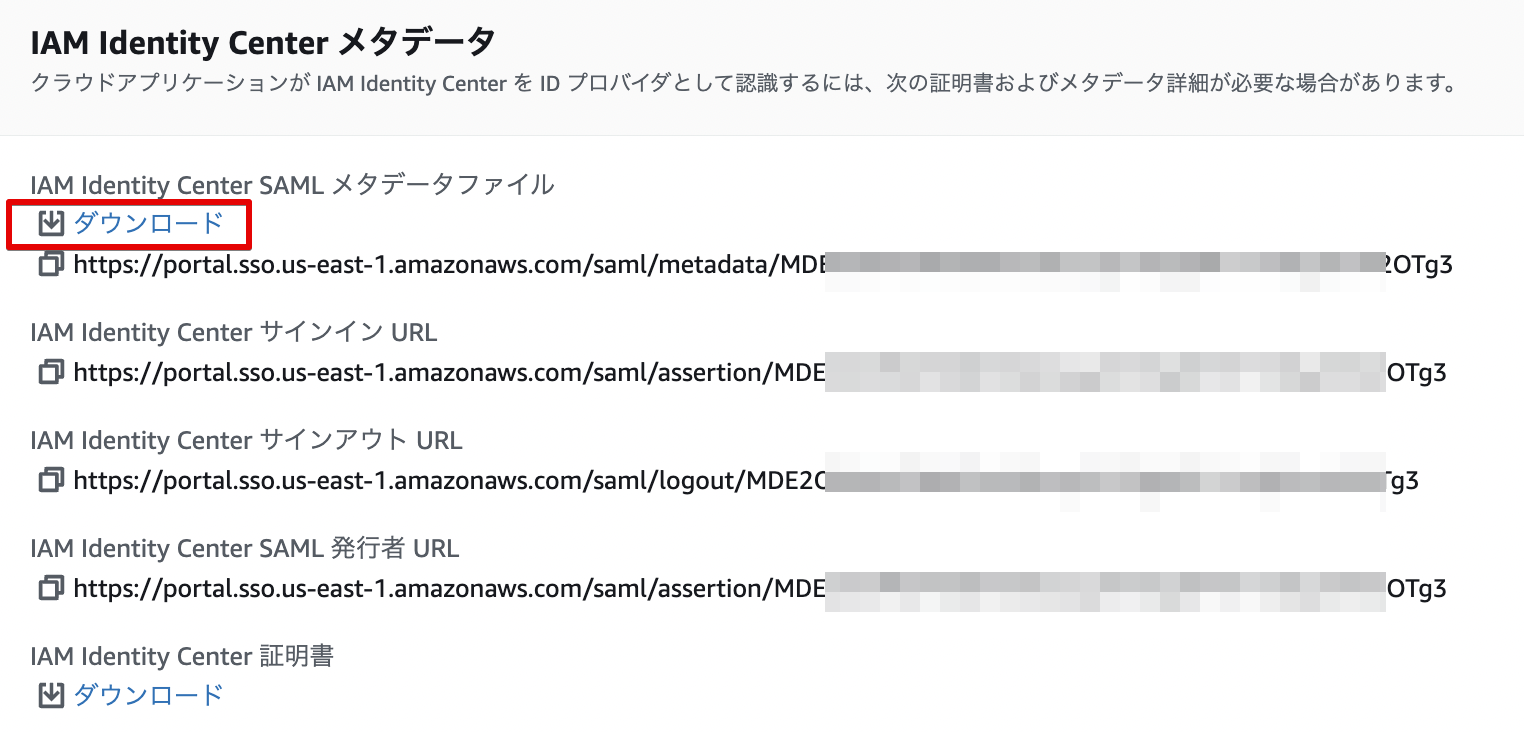Viewport: 1524px width, 732px height.
Task: Click the copy icon beside the SAML metadata URL
Action: [x=51, y=264]
